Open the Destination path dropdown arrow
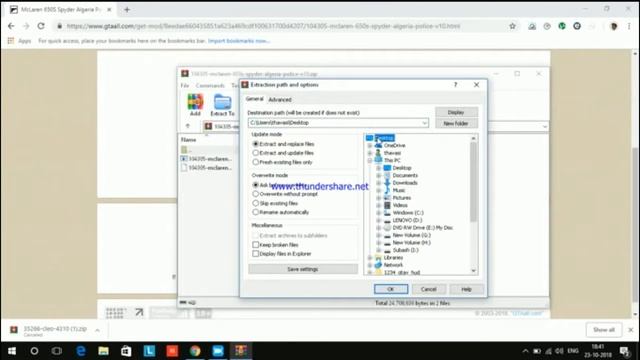 pos(424,123)
